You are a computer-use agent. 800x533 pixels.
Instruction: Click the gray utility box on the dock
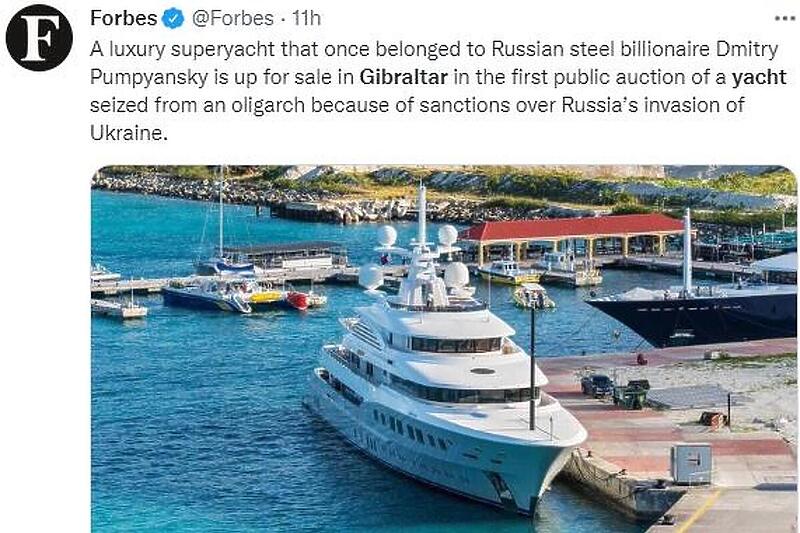click(x=691, y=464)
